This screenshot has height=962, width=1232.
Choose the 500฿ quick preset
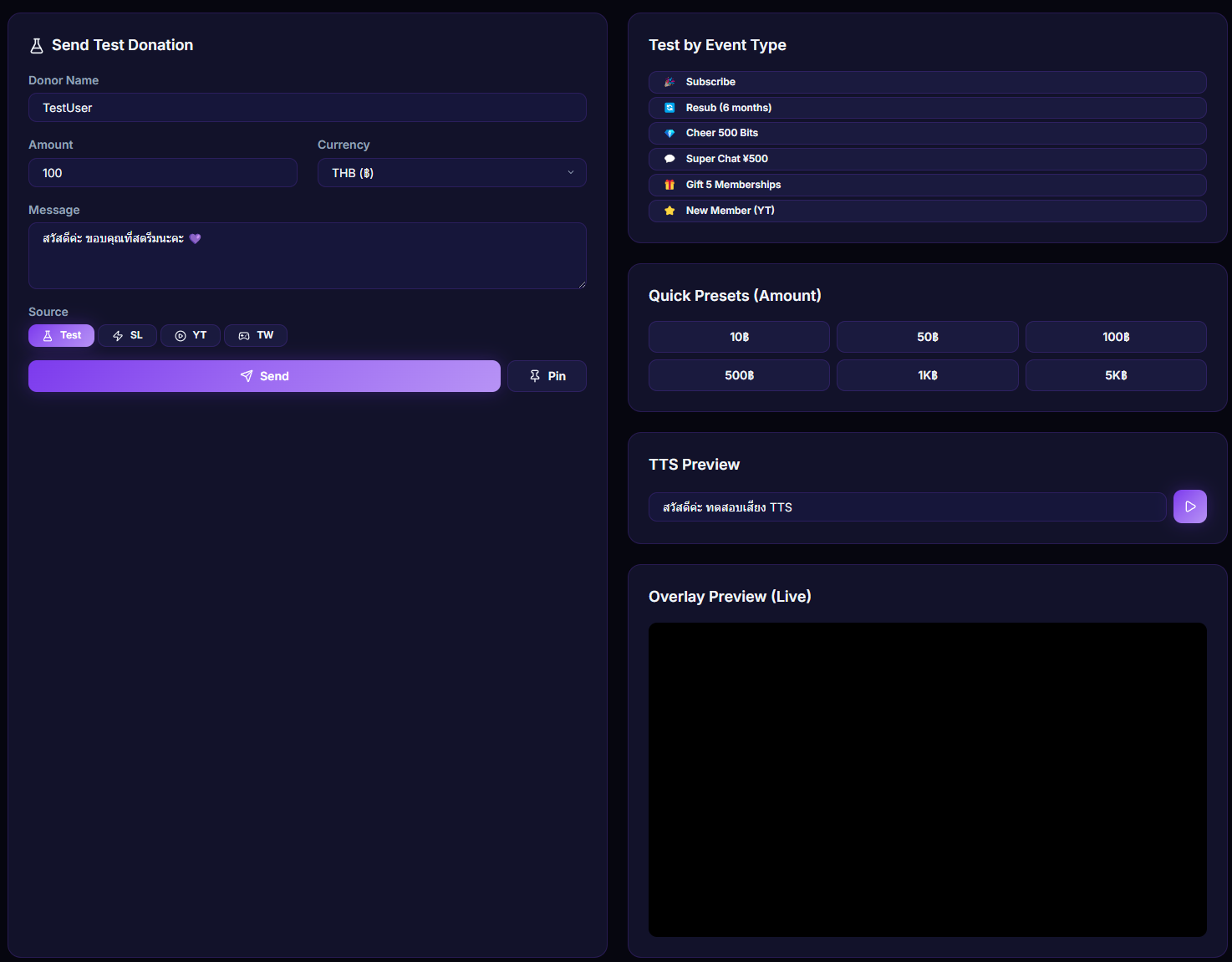tap(739, 375)
